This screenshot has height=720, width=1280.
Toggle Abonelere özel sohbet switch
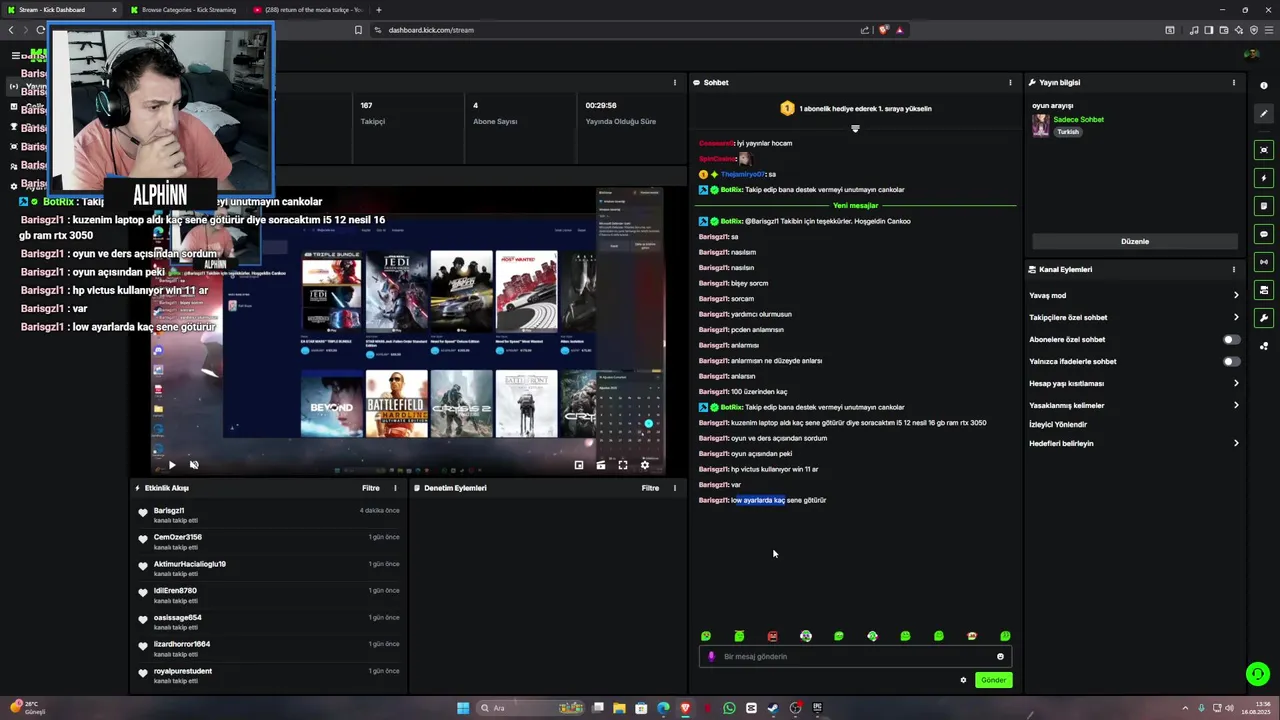(x=1232, y=339)
